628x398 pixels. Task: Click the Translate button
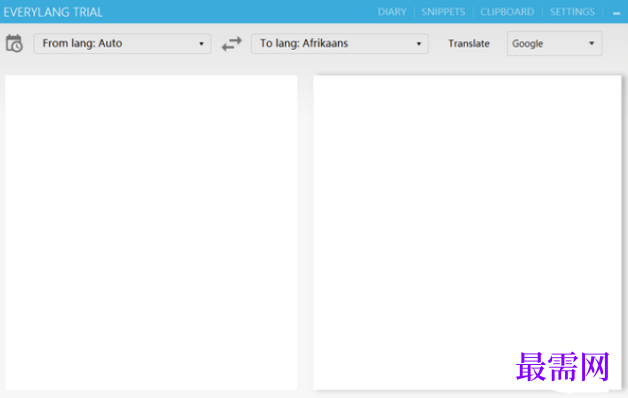(469, 43)
